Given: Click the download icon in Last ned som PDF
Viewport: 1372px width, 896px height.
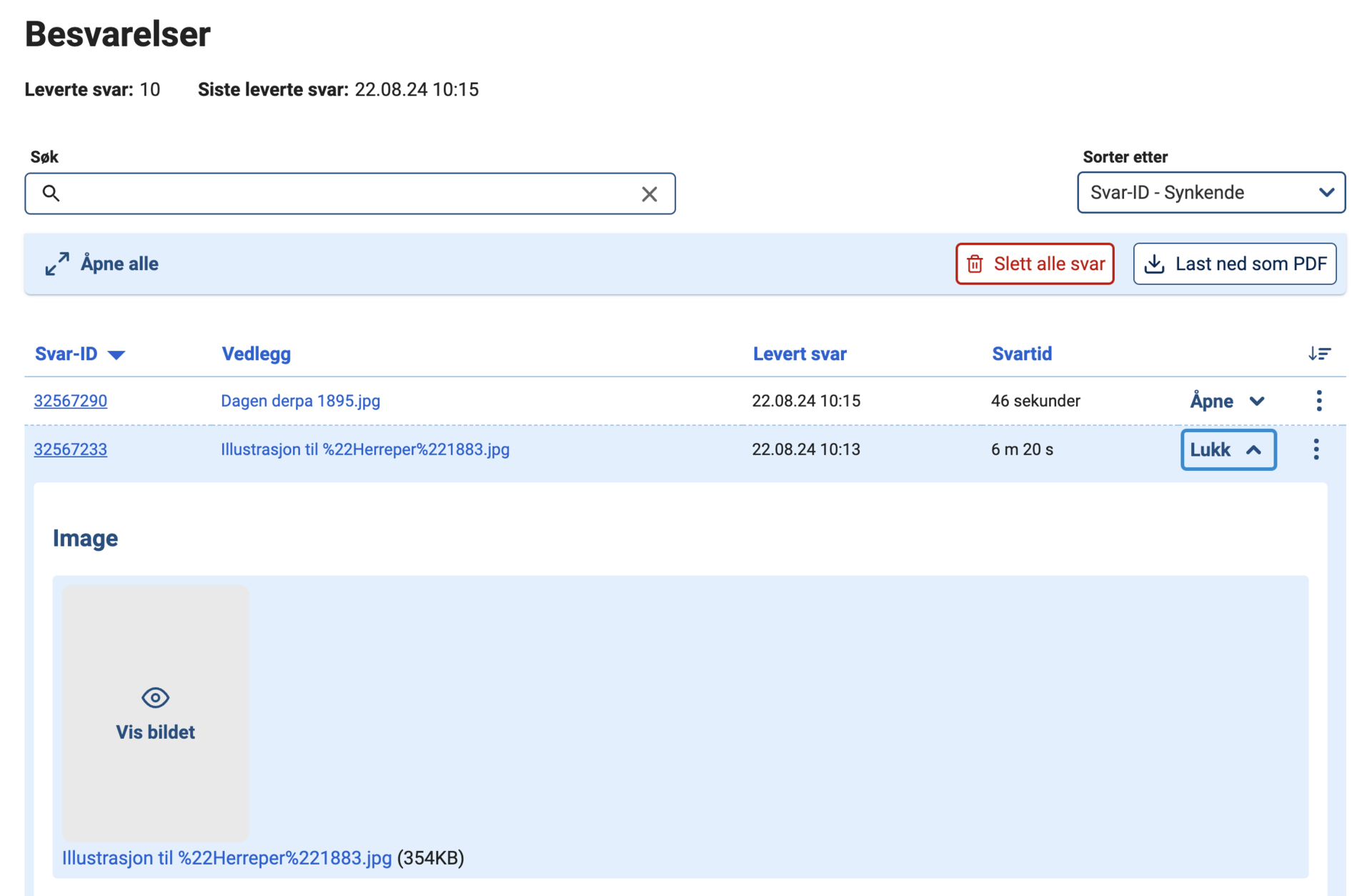Looking at the screenshot, I should pos(1154,264).
